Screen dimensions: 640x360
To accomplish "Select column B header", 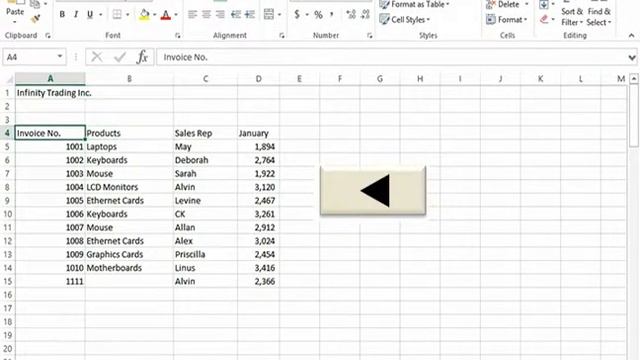I will (x=129, y=79).
